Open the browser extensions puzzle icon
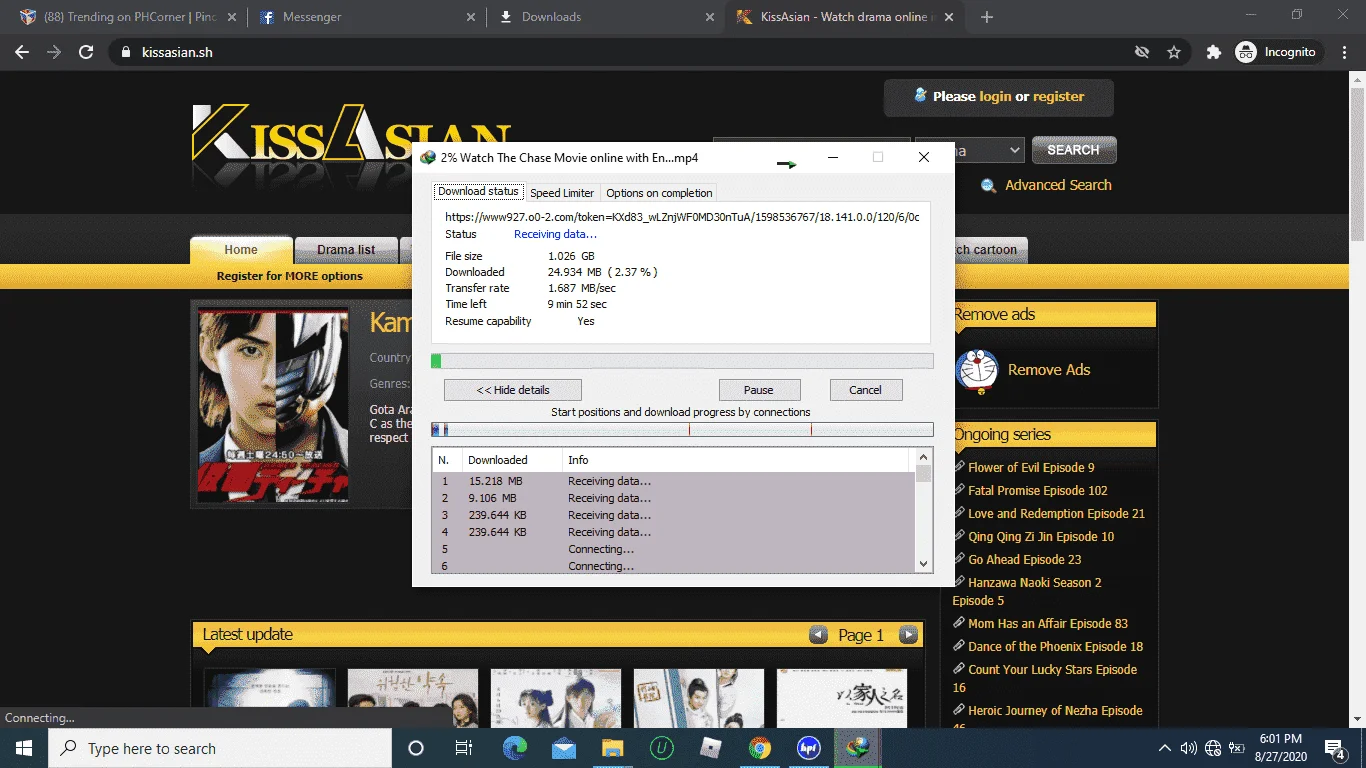This screenshot has height=768, width=1366. point(1213,52)
